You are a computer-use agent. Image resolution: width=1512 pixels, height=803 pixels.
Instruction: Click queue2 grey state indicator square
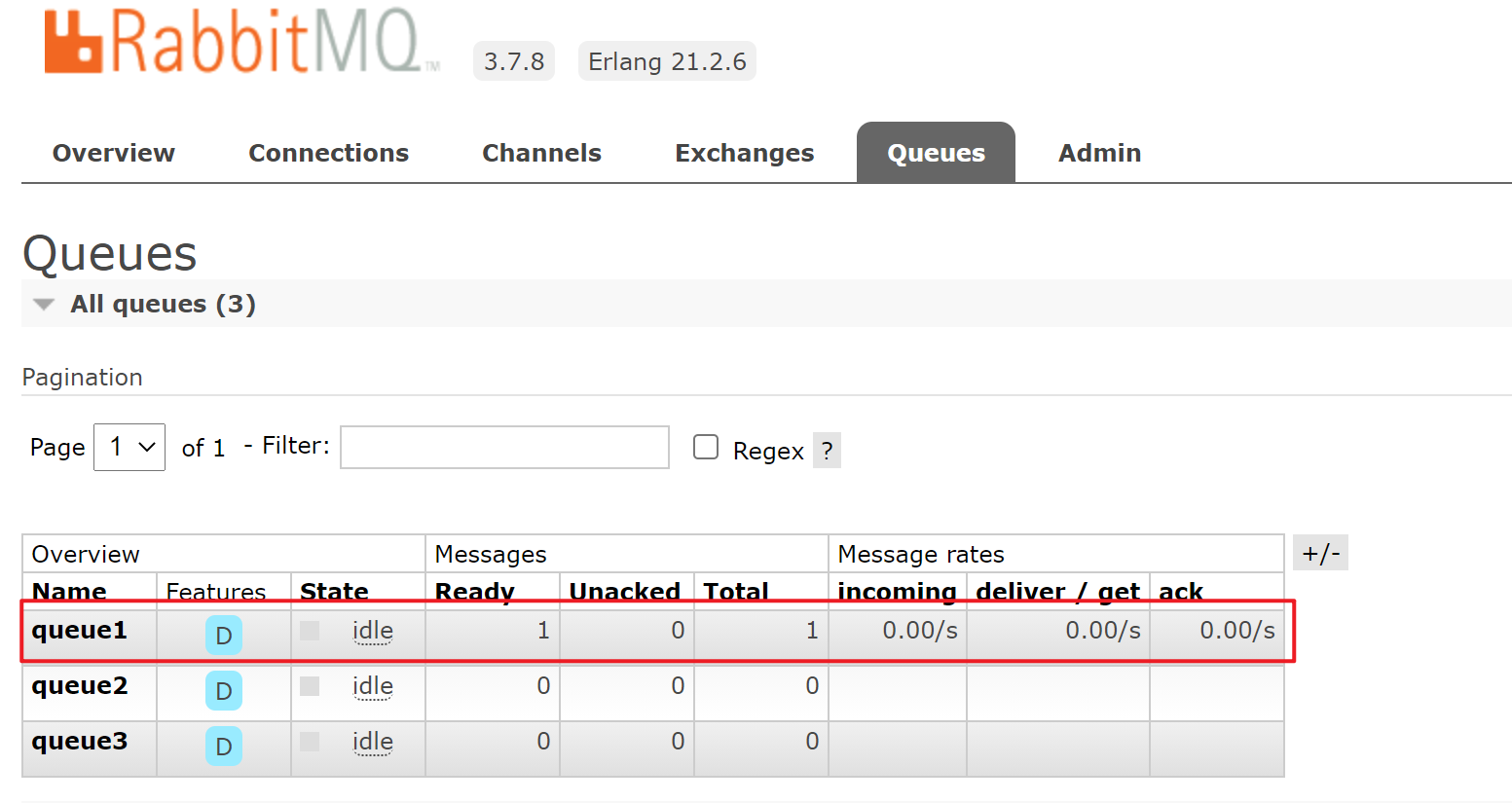pos(310,686)
